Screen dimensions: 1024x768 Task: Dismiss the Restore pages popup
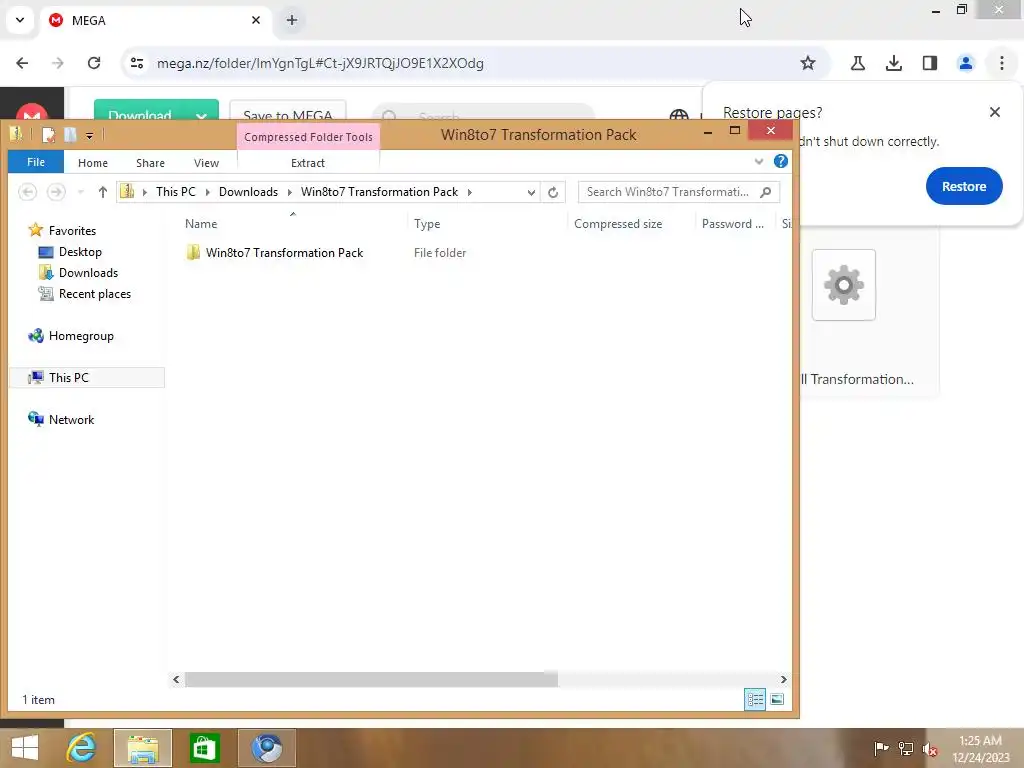click(x=995, y=112)
